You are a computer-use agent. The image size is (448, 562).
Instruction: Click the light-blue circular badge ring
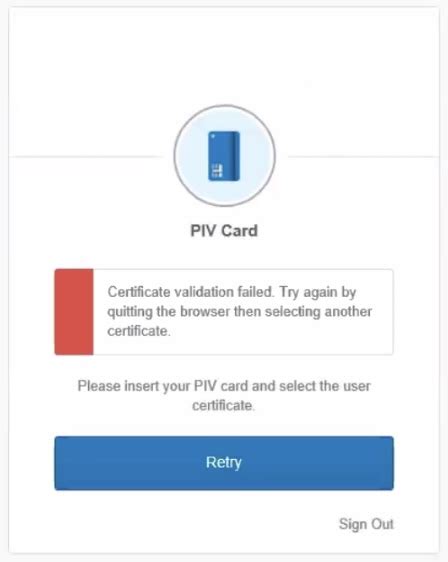(225, 155)
